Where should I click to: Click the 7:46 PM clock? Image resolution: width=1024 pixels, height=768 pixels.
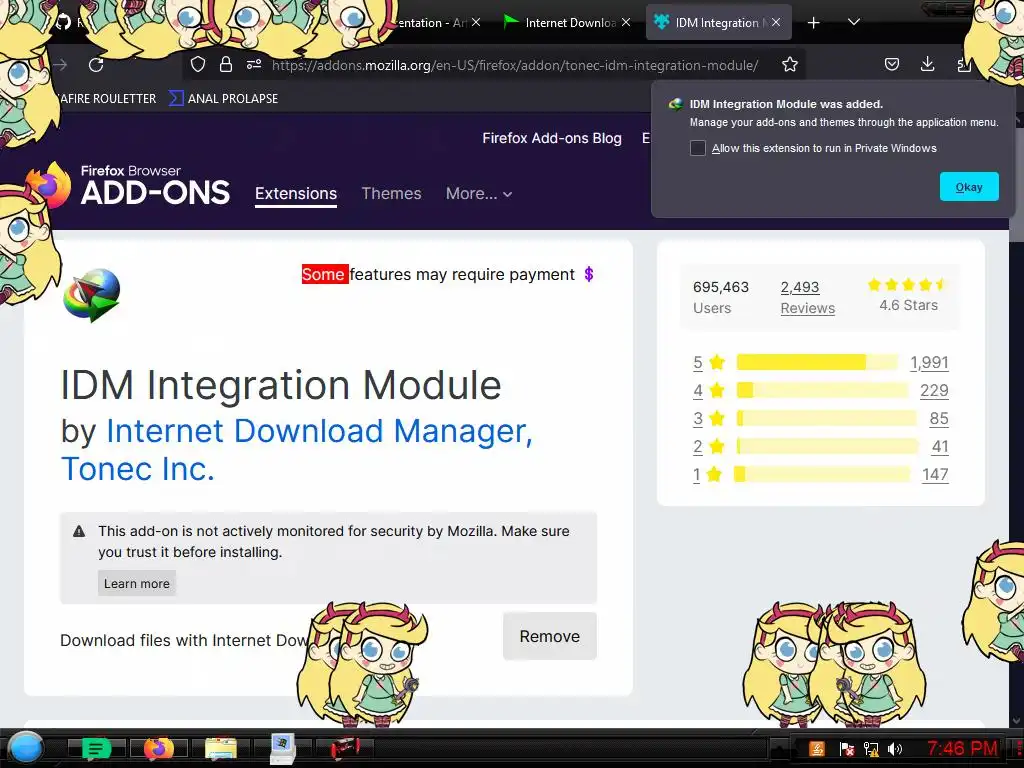963,748
